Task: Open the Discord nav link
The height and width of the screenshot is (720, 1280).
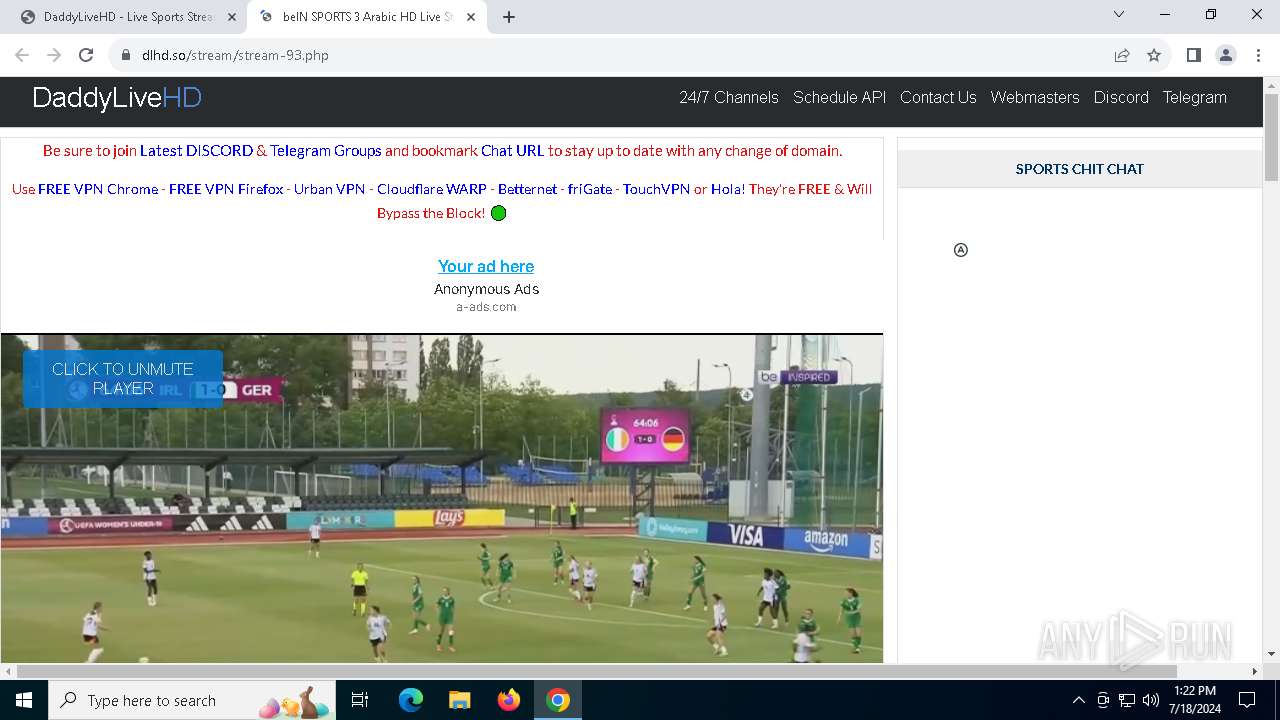Action: click(x=1121, y=97)
